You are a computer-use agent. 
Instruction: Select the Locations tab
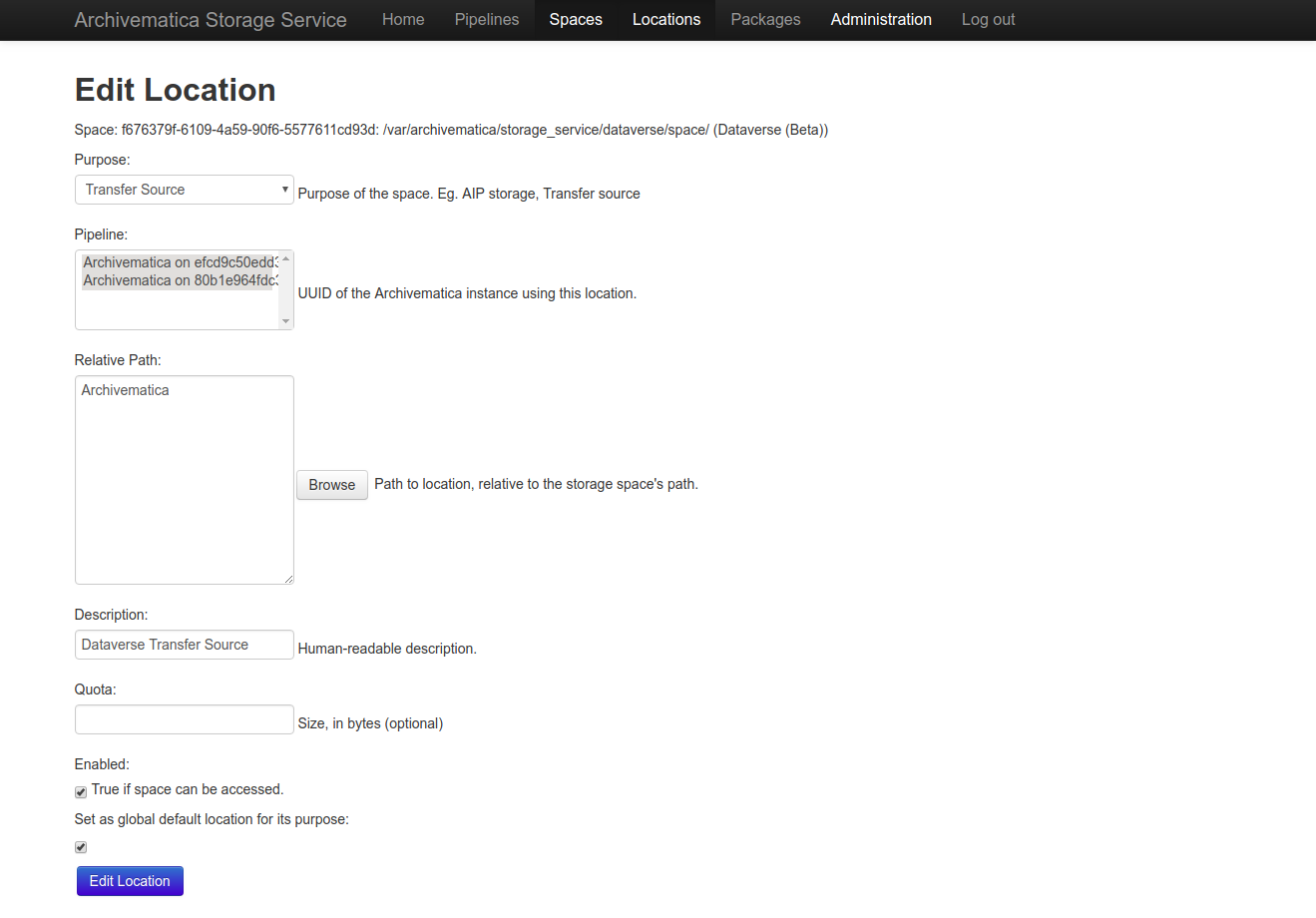[666, 19]
